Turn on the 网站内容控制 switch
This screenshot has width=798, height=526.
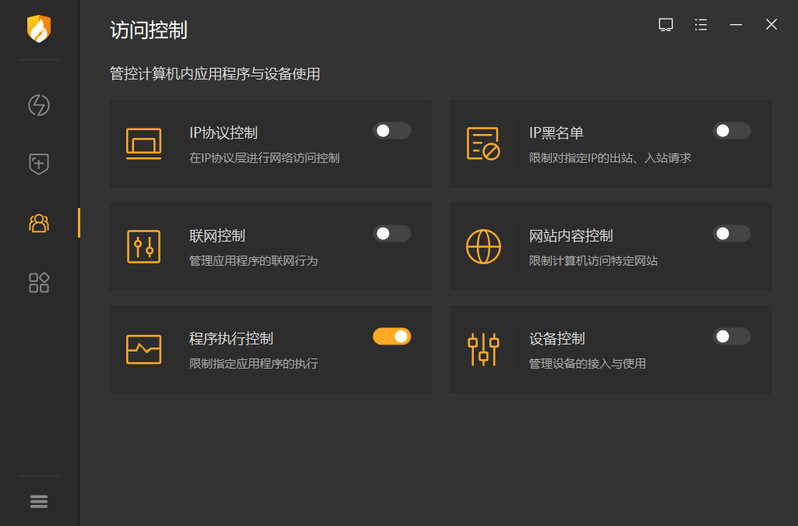[x=731, y=233]
